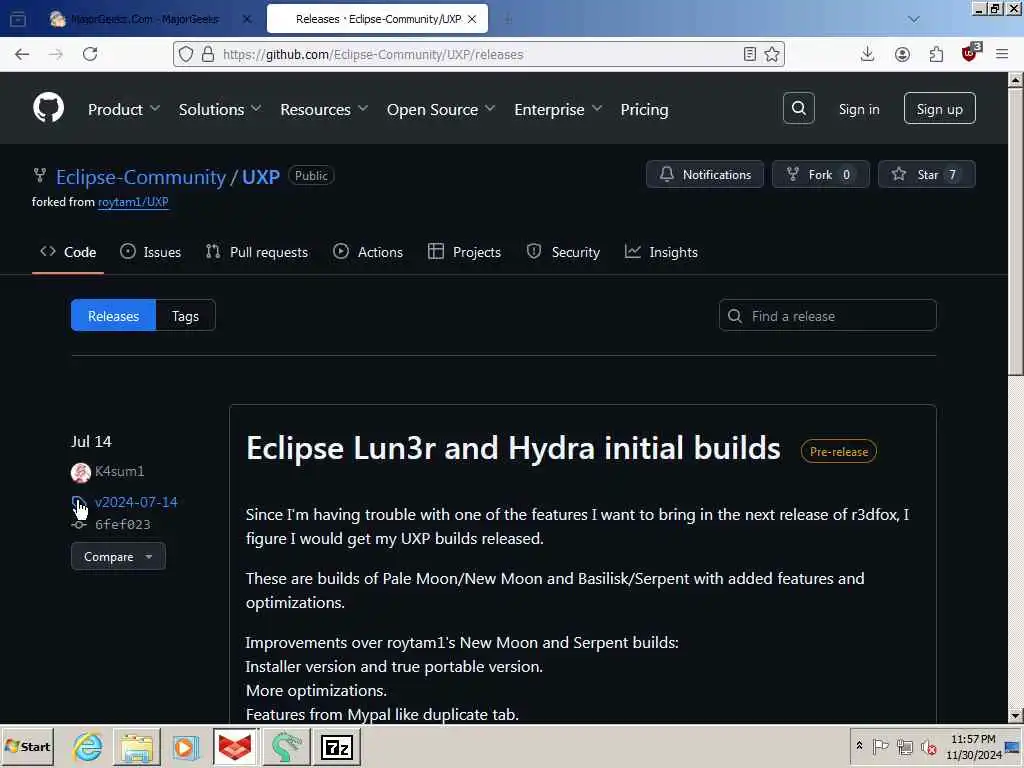Open commit 6fef023
Screen dimensions: 1024x768
click(123, 524)
